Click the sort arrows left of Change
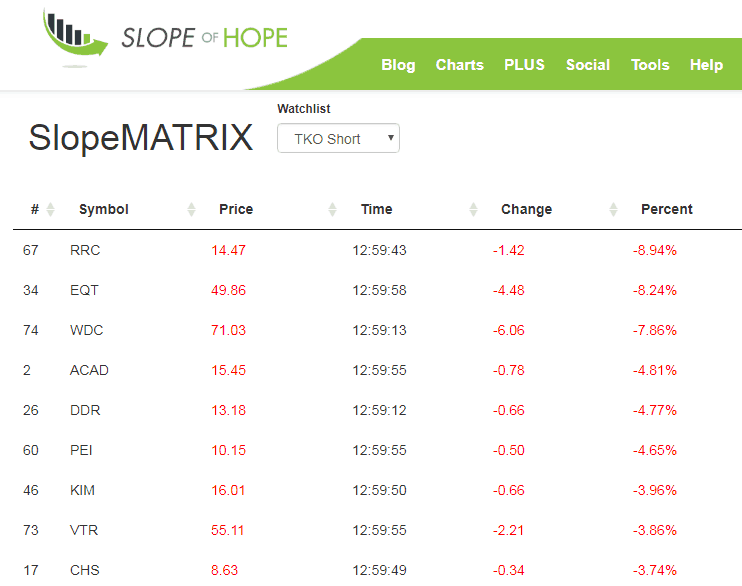This screenshot has height=586, width=742. click(473, 209)
